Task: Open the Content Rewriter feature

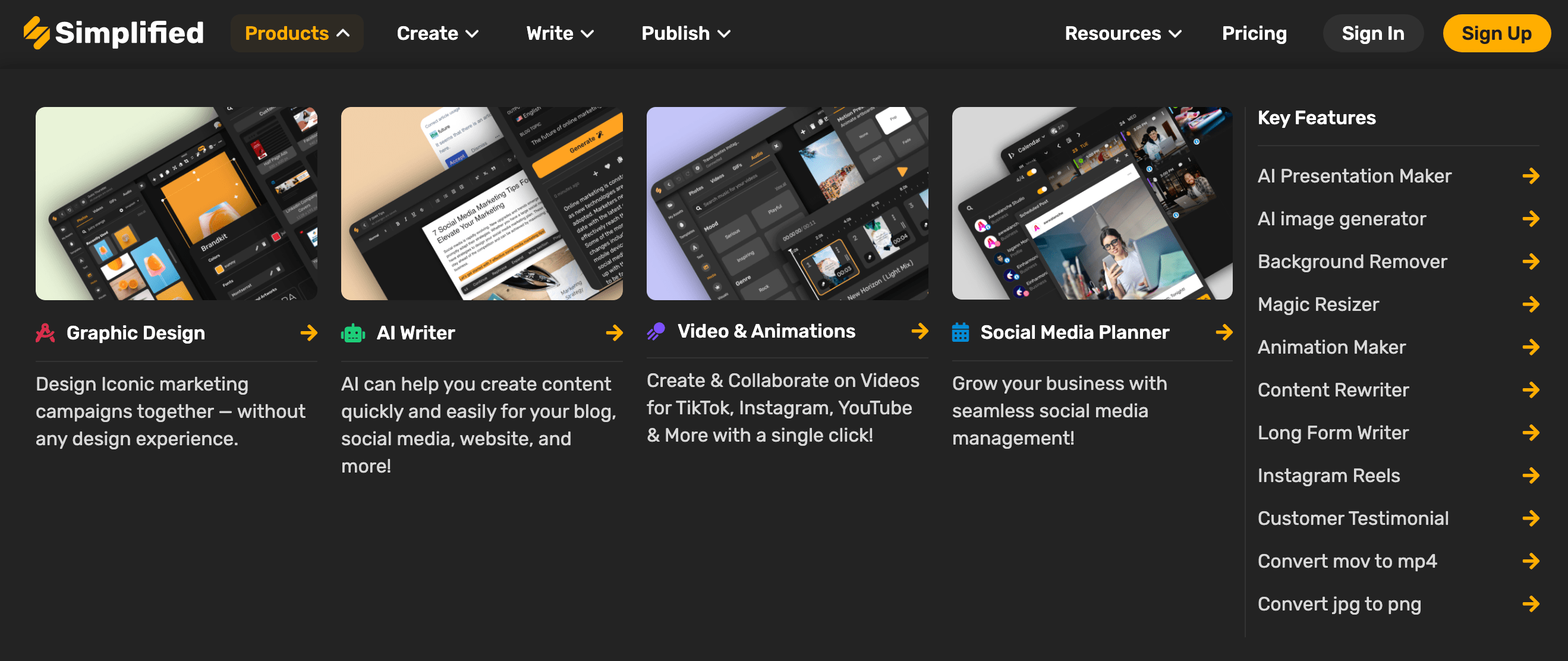Action: [1333, 390]
